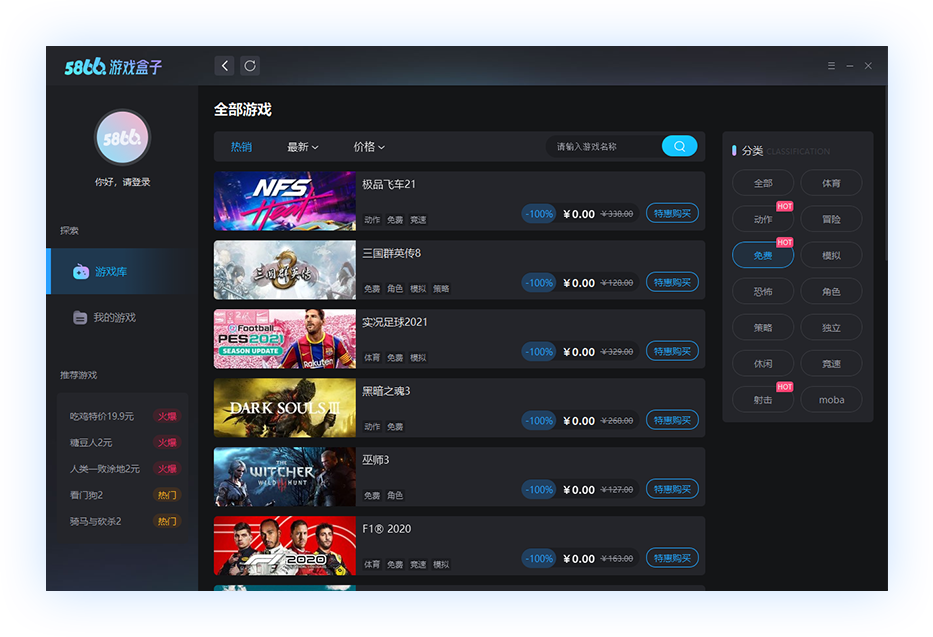
Task: Select the 免费 category filter
Action: [763, 256]
